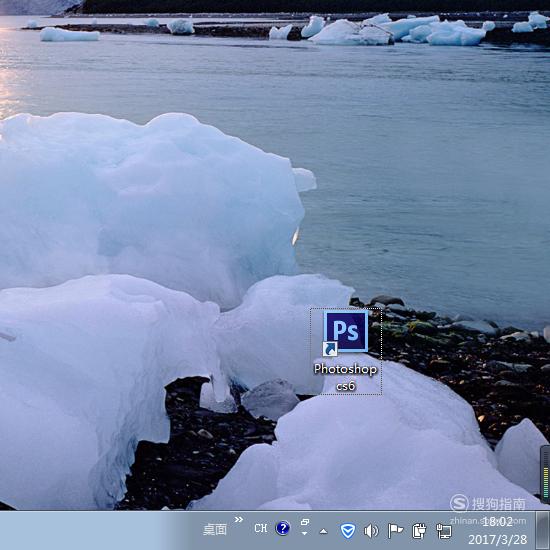Show hidden tray icons arrow

click(323, 532)
